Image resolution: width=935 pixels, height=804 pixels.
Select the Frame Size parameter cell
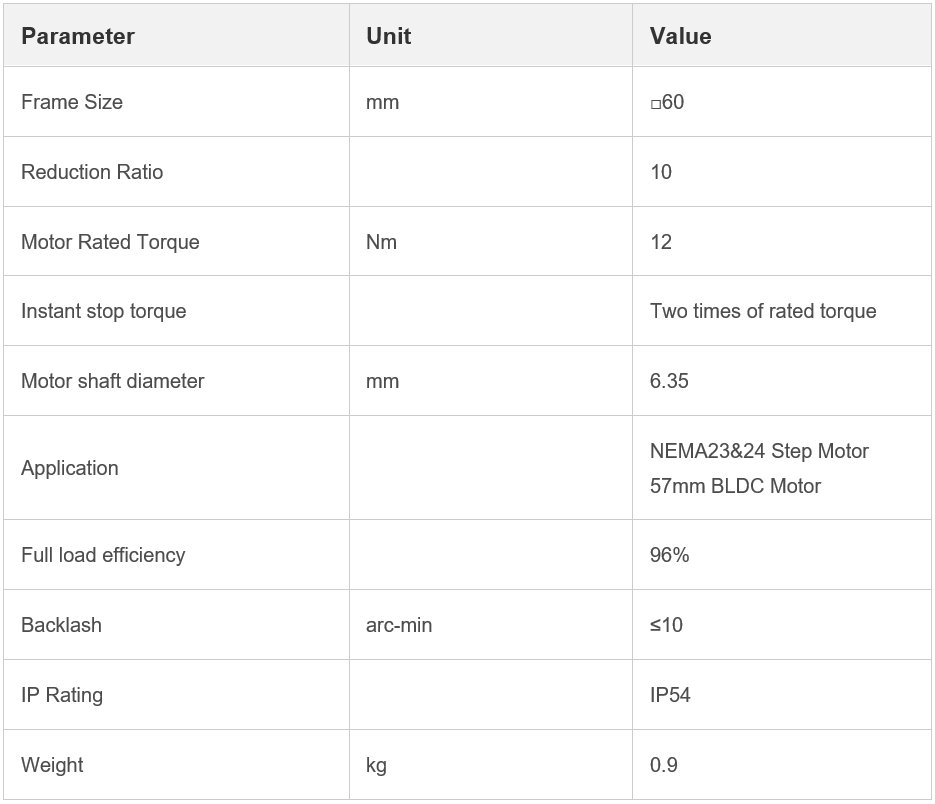[x=72, y=102]
